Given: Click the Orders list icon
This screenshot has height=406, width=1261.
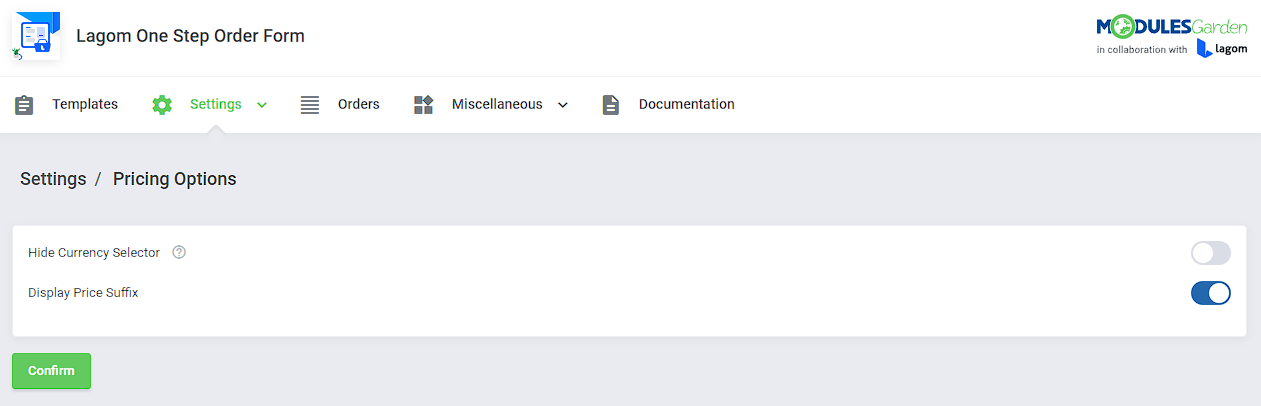Looking at the screenshot, I should pos(310,104).
